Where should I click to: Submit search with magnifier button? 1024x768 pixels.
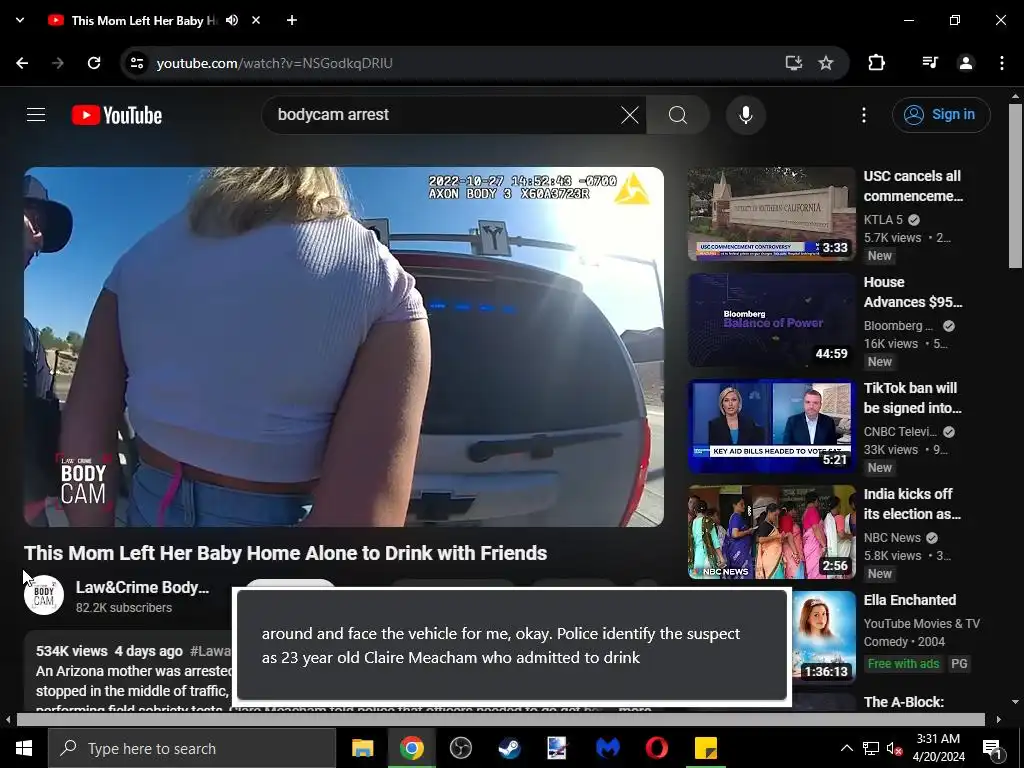click(x=678, y=115)
